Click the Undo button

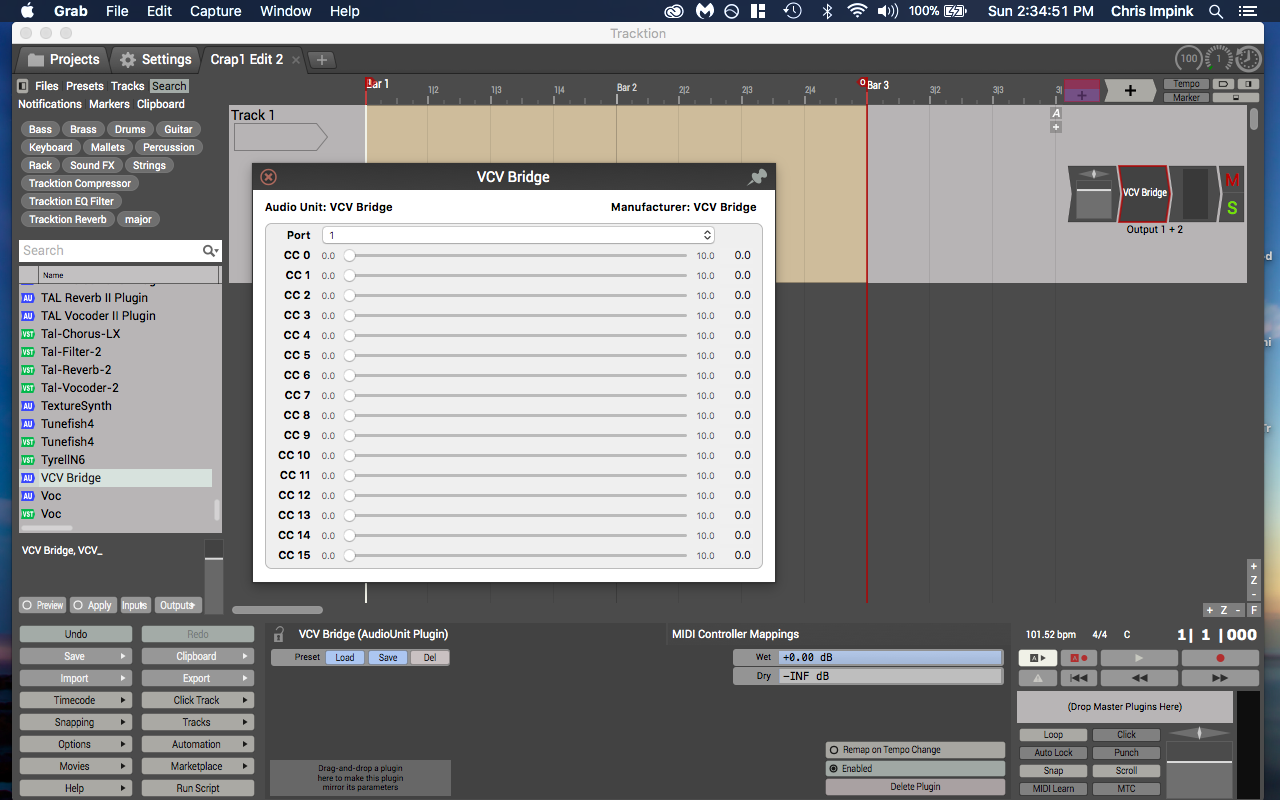point(75,634)
